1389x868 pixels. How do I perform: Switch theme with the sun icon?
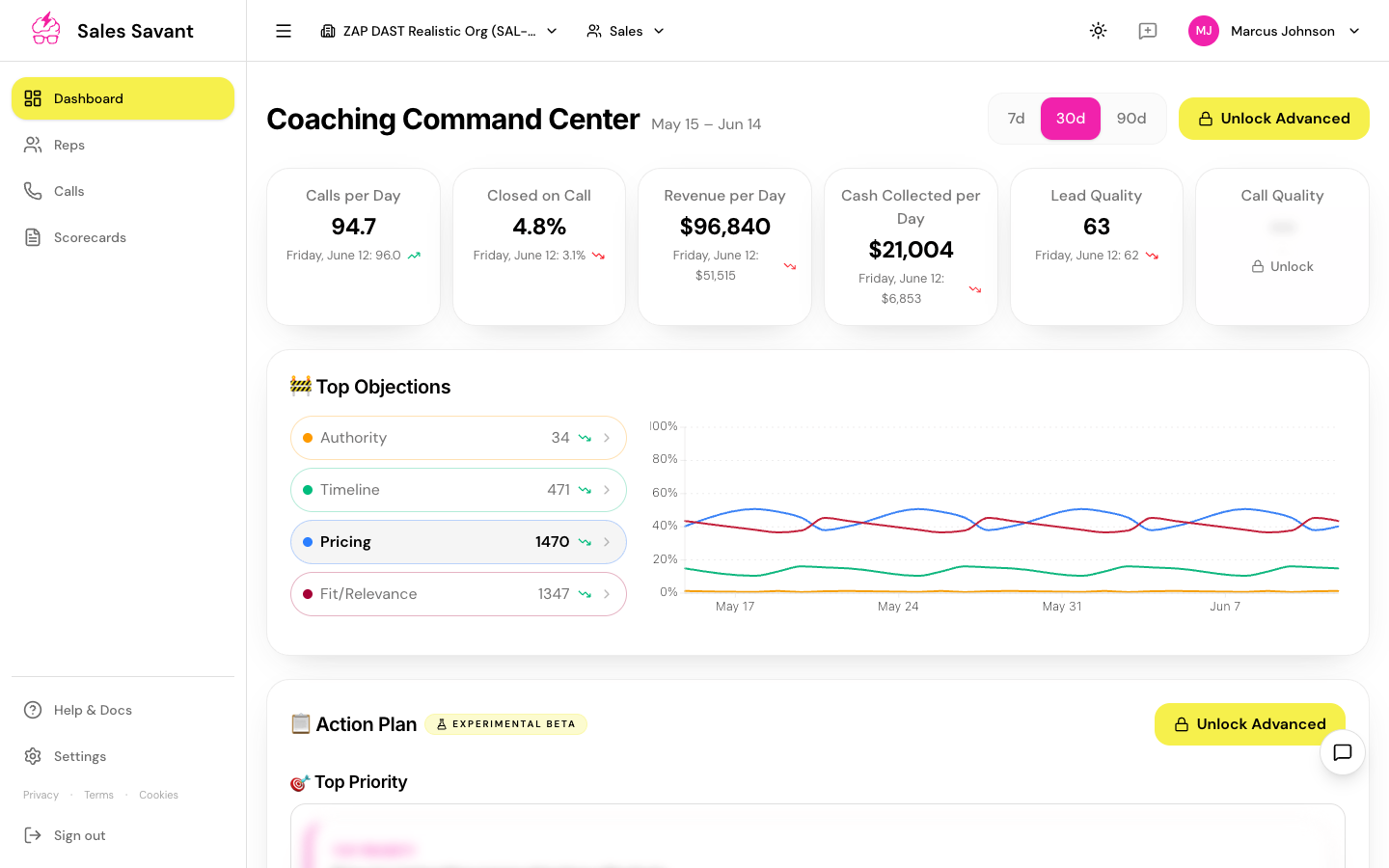[1098, 31]
